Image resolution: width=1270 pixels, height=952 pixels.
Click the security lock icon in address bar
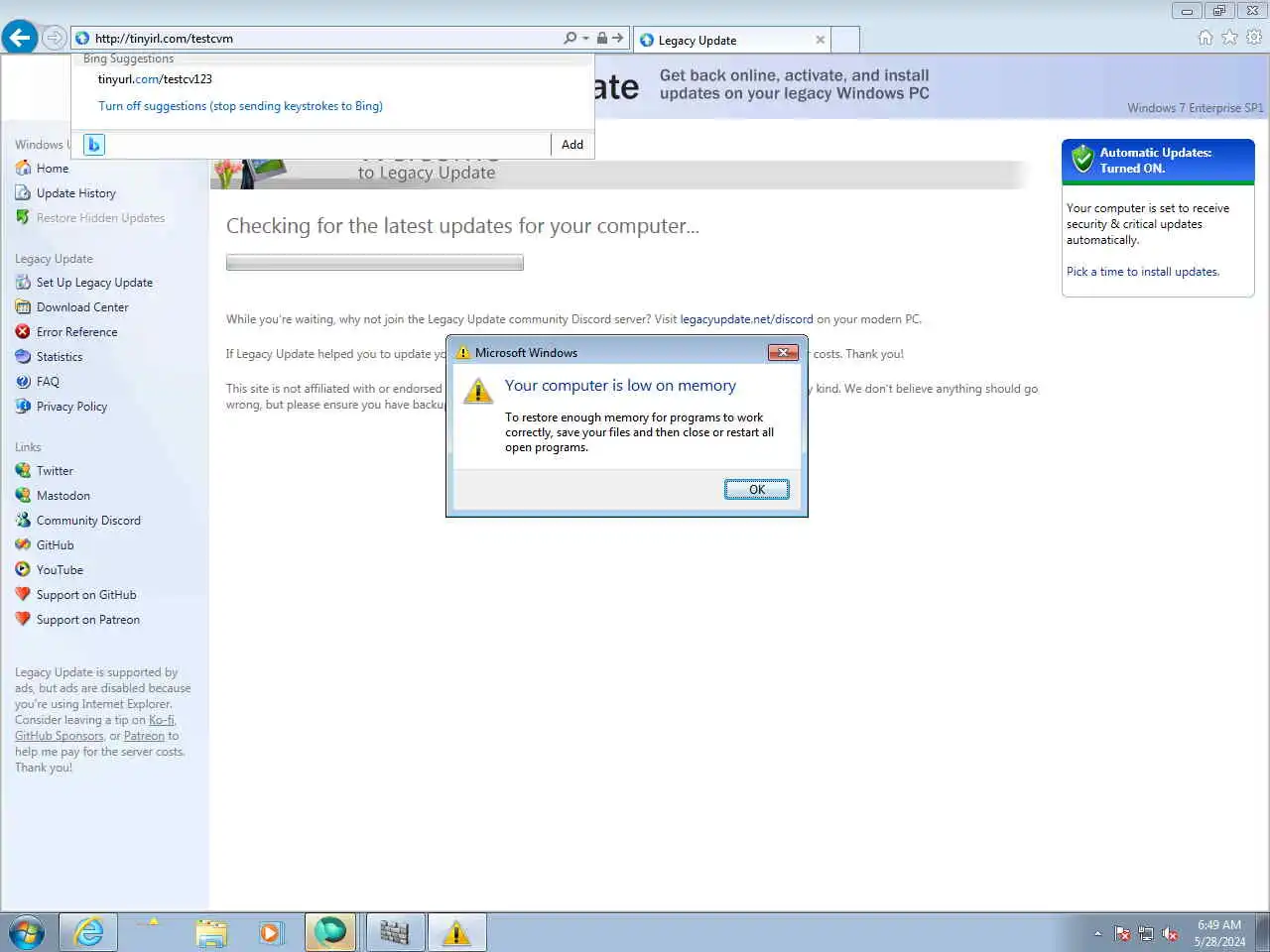click(x=601, y=38)
